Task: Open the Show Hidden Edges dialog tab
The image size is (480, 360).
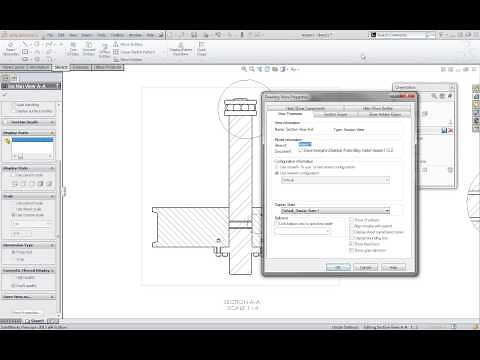Action: tap(385, 115)
